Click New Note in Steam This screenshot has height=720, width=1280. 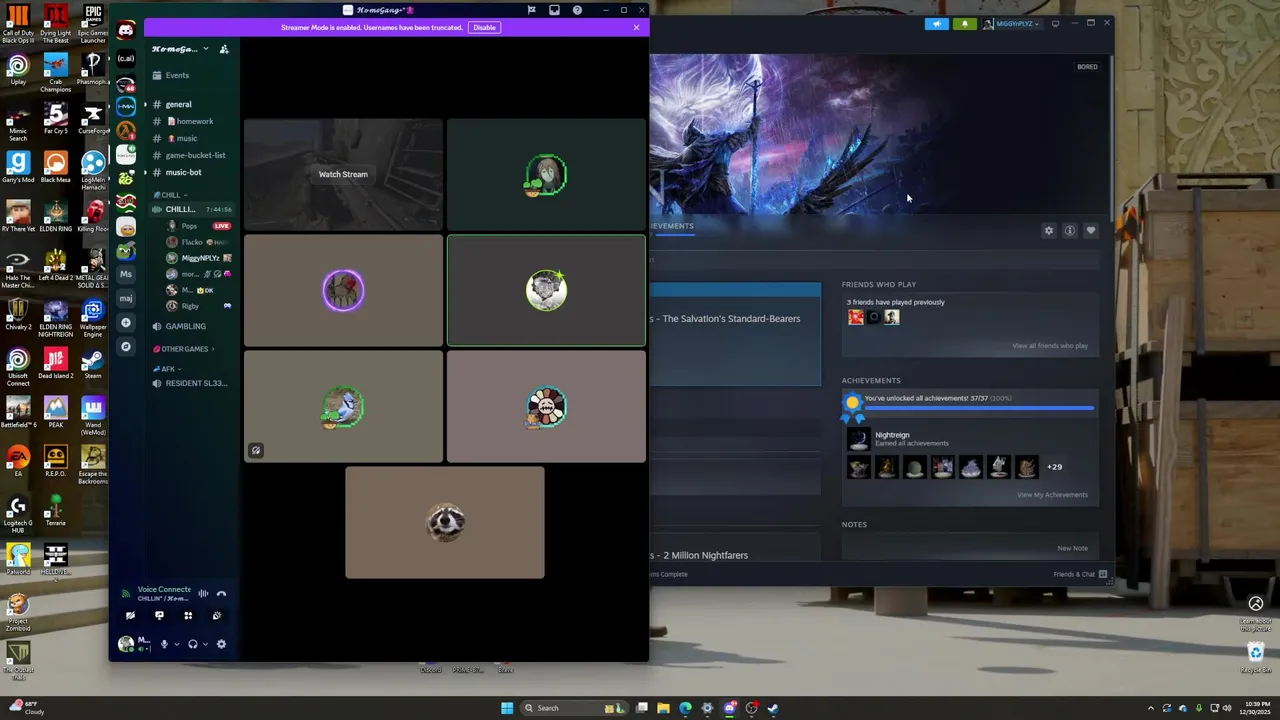click(x=1073, y=548)
